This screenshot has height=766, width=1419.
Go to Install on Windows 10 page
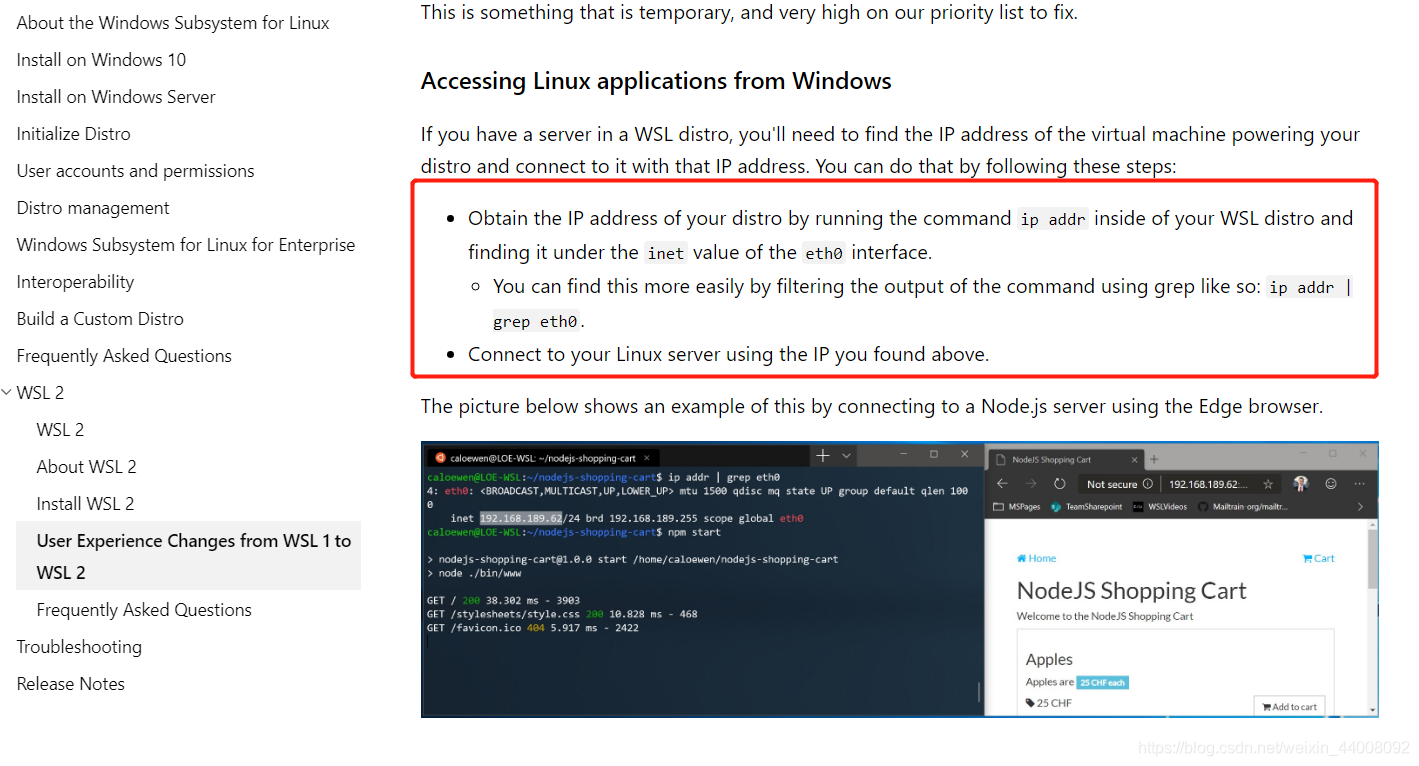(101, 60)
